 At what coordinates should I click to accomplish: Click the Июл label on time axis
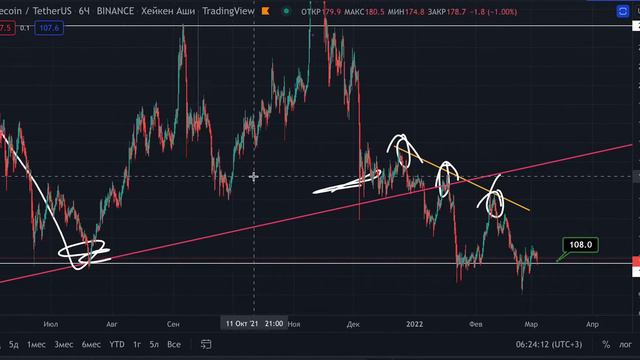pyautogui.click(x=51, y=324)
